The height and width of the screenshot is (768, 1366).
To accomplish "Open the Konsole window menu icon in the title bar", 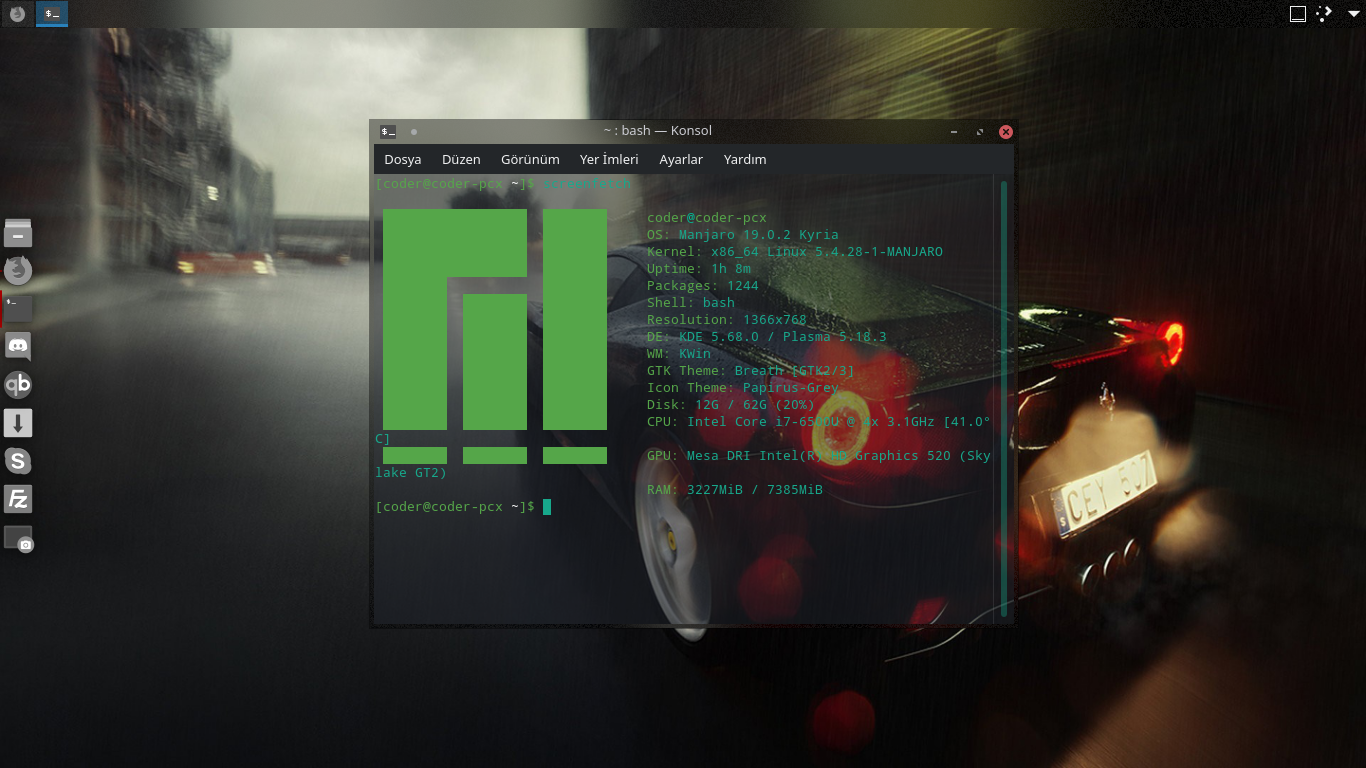I will (x=388, y=131).
